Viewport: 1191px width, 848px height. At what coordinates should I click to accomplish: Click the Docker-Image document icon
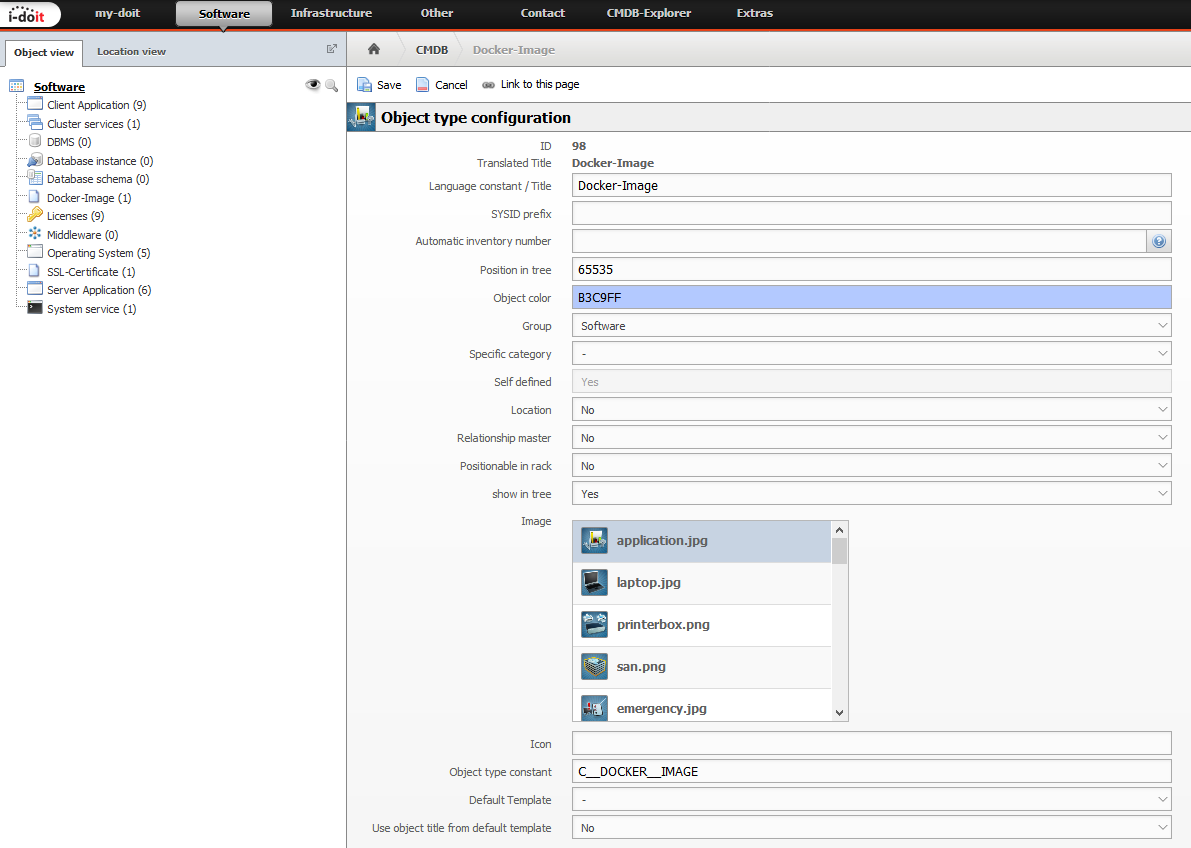coord(34,197)
